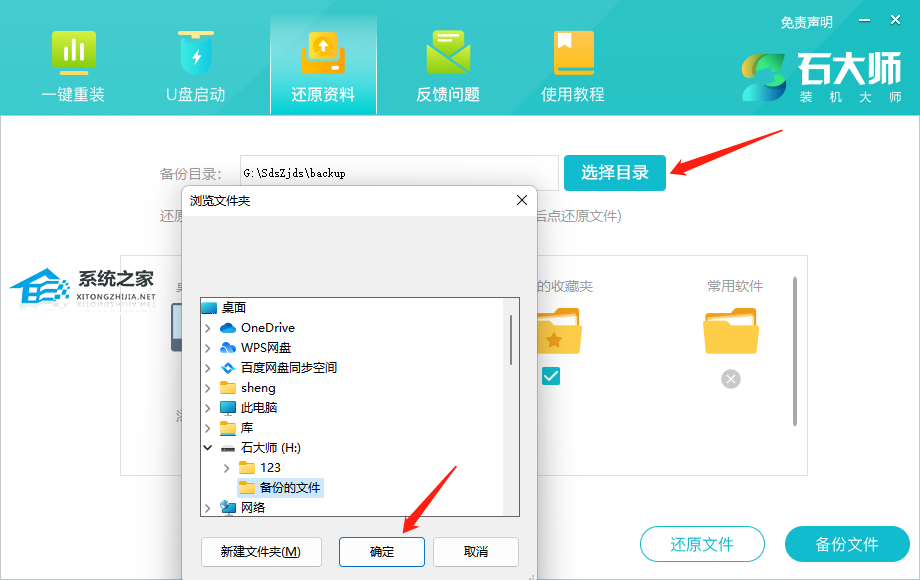This screenshot has height=580, width=920.
Task: Select the OneDrive tree item
Action: click(x=268, y=328)
